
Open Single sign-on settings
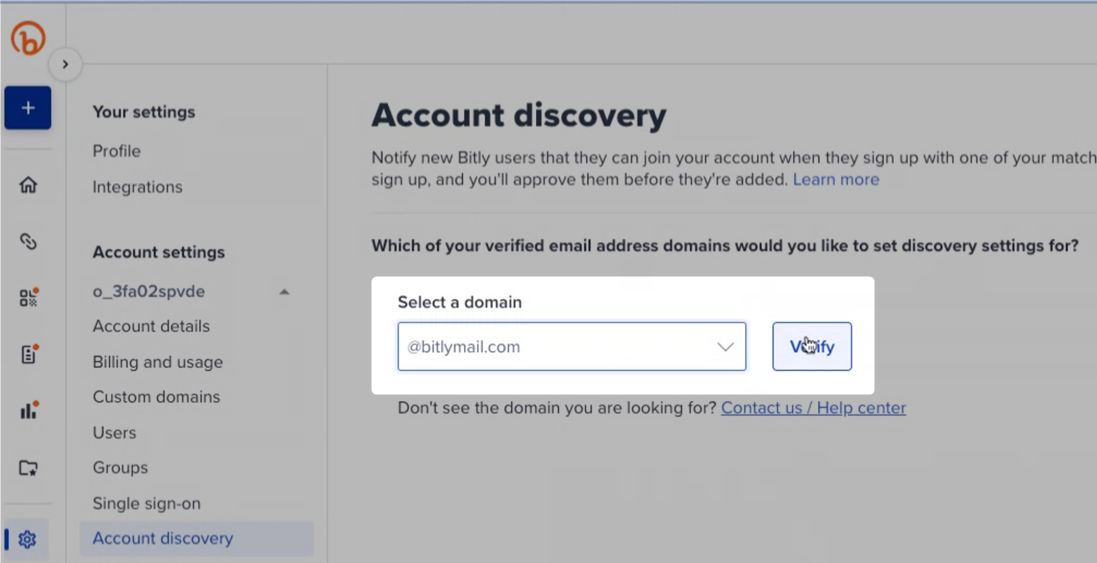click(x=147, y=503)
